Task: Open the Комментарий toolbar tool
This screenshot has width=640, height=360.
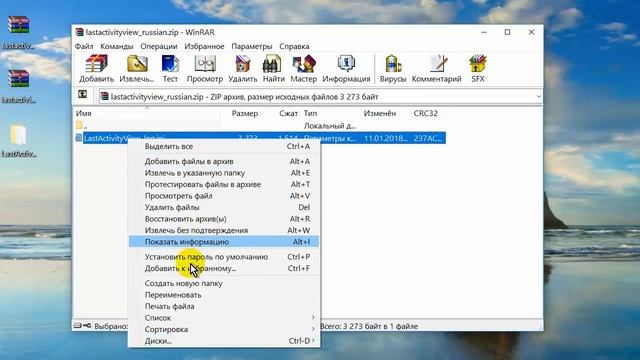Action: click(x=436, y=69)
